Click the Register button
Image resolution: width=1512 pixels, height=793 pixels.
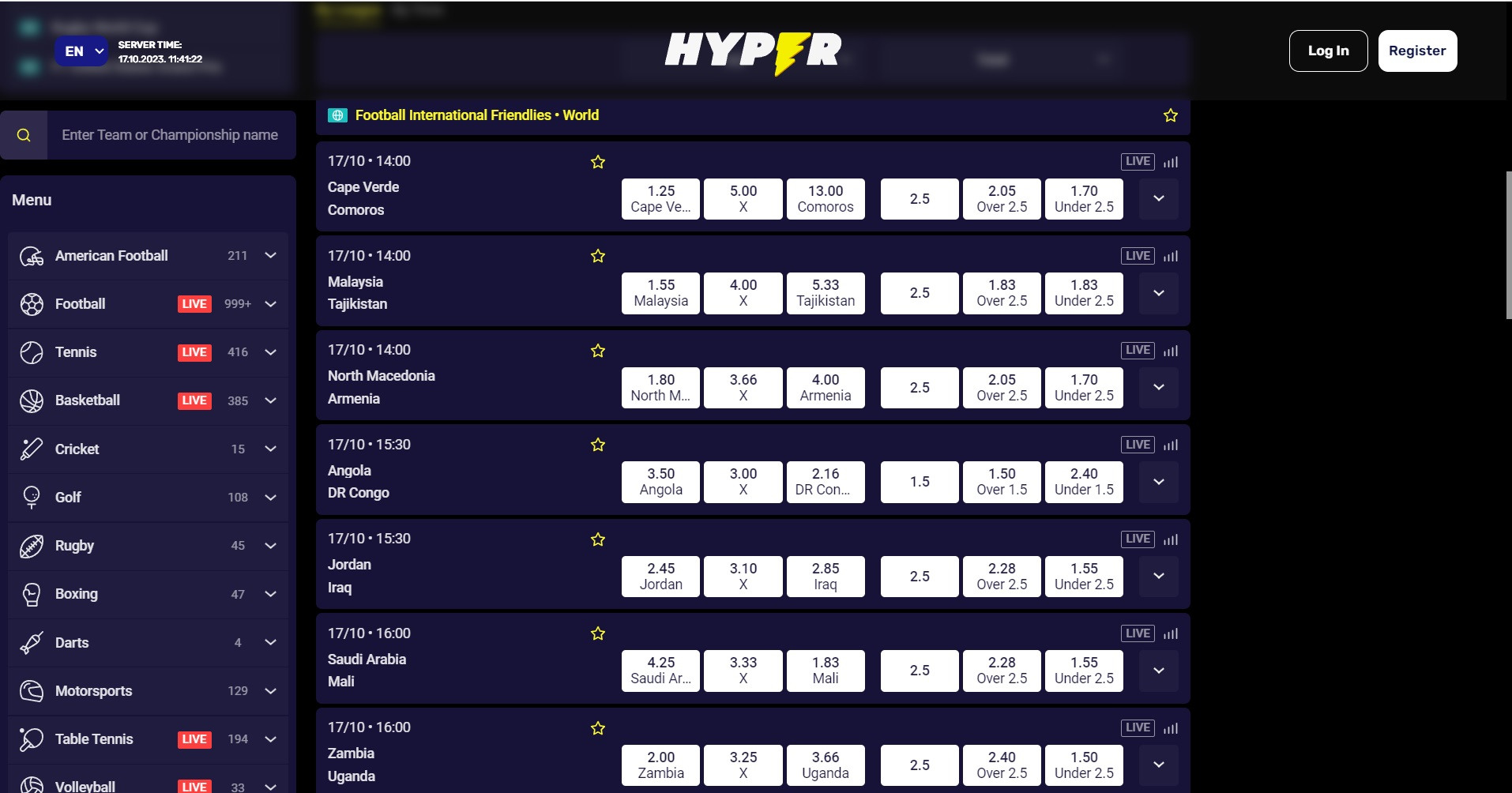(1417, 51)
